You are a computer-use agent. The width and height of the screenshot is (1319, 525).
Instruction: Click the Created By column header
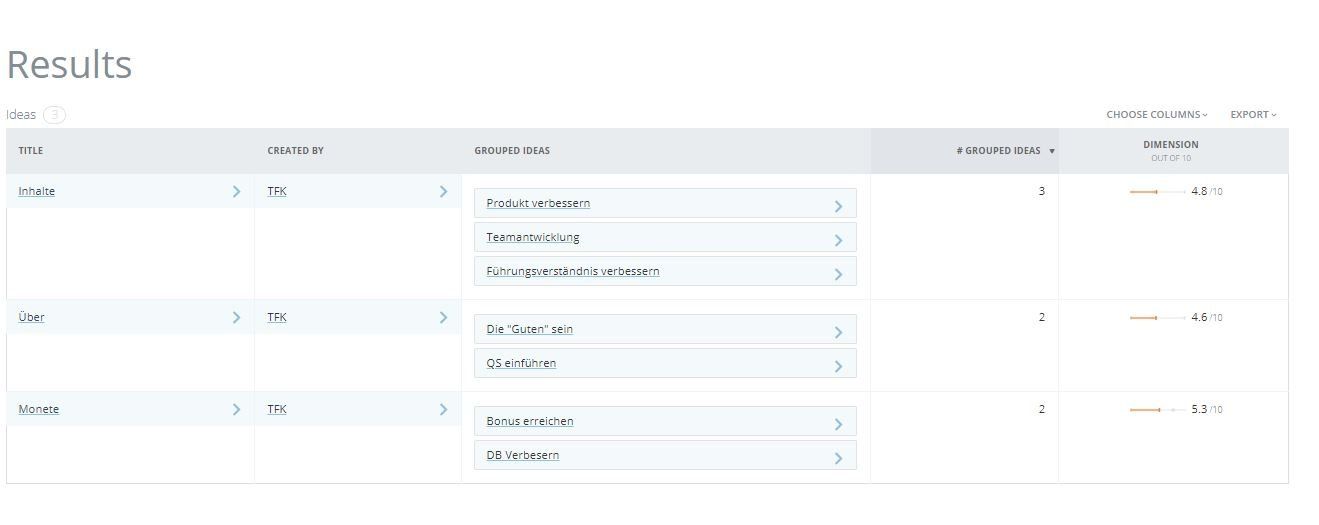click(x=295, y=151)
